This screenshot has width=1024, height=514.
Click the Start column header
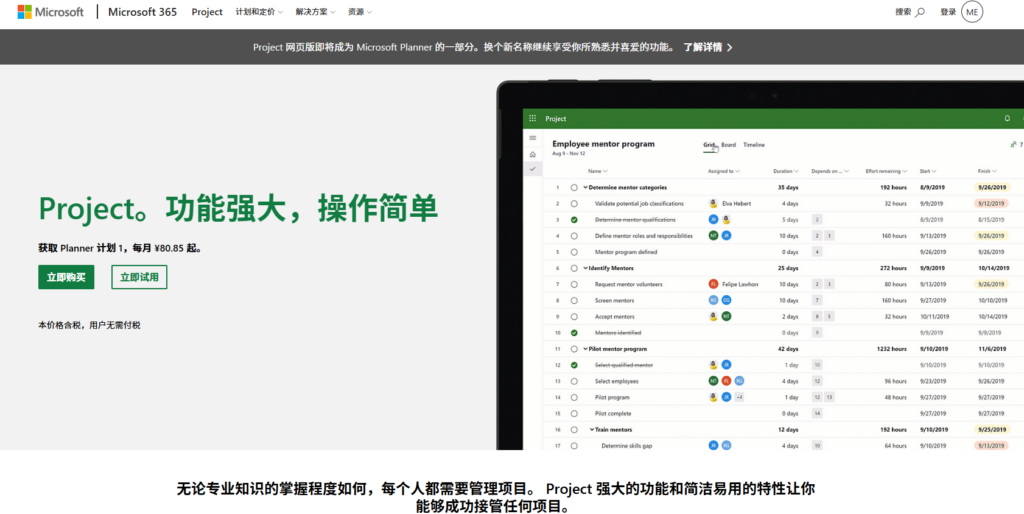click(928, 171)
